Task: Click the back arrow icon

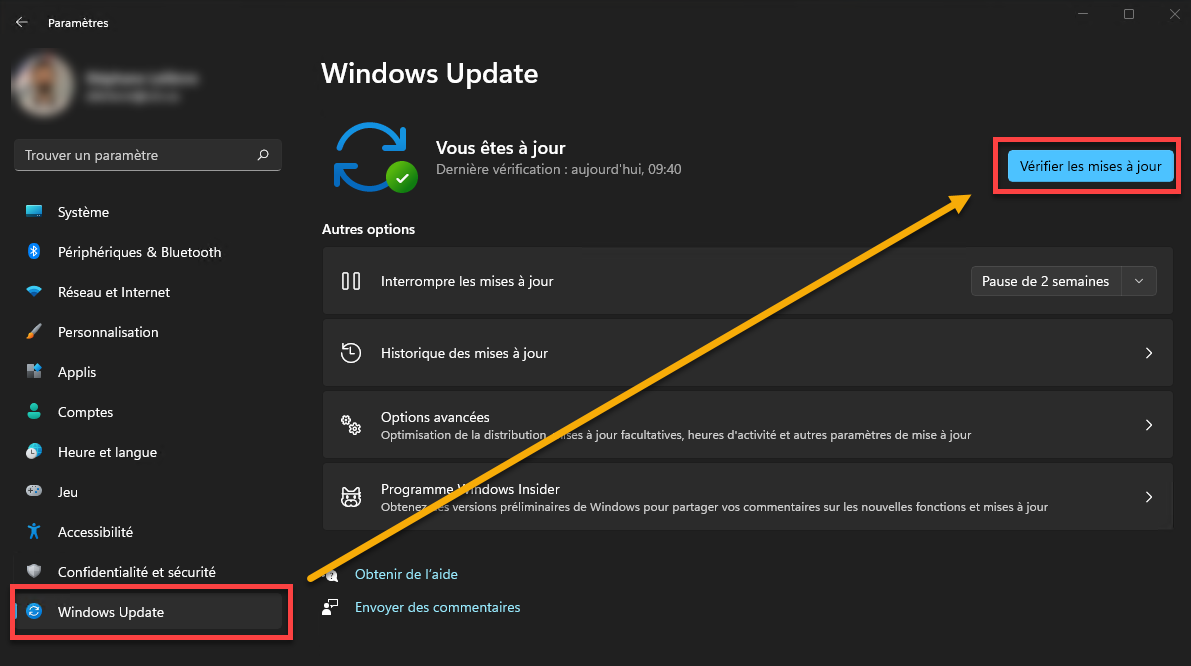Action: point(21,23)
